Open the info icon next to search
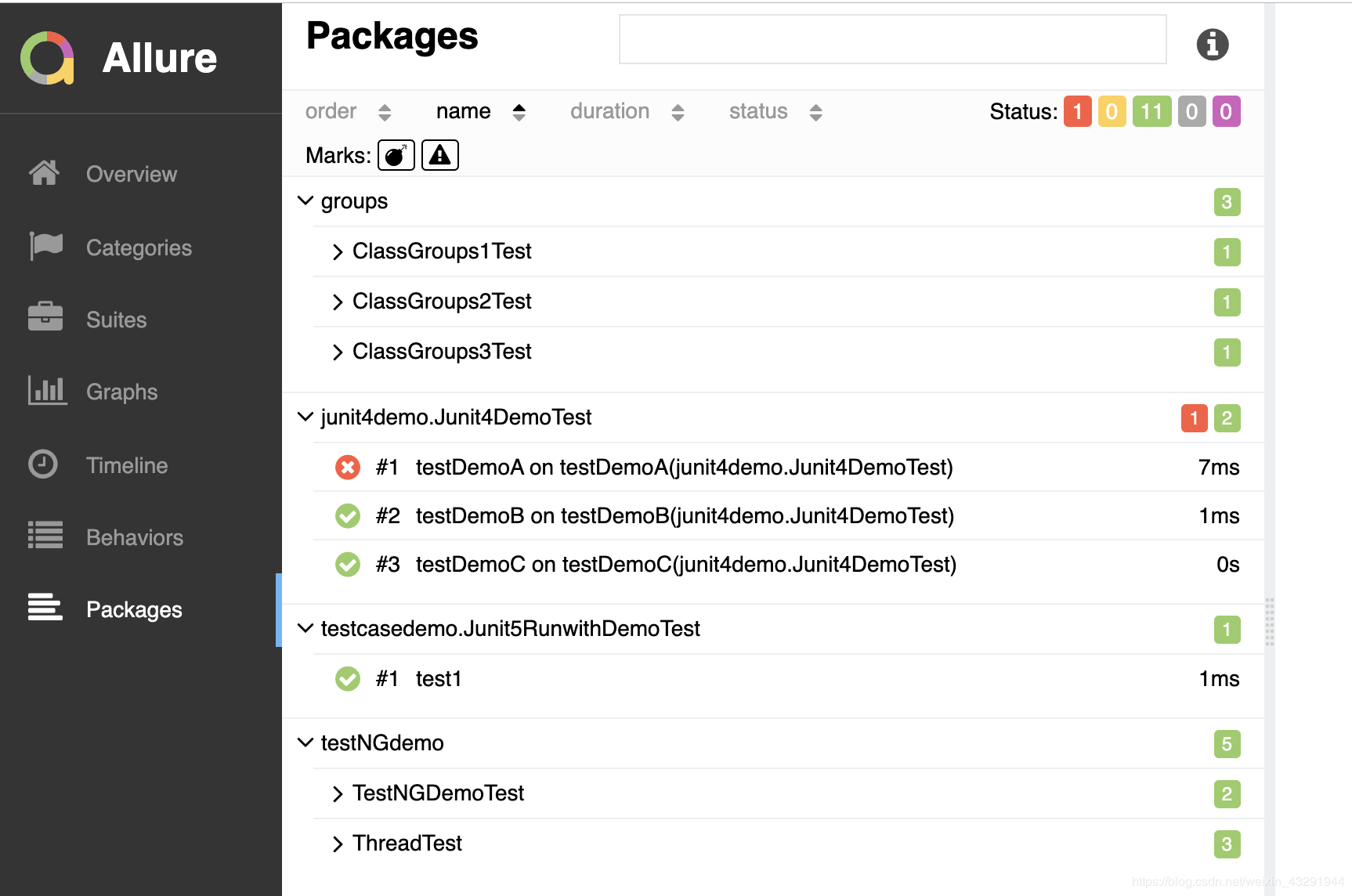Image resolution: width=1352 pixels, height=896 pixels. [x=1212, y=45]
